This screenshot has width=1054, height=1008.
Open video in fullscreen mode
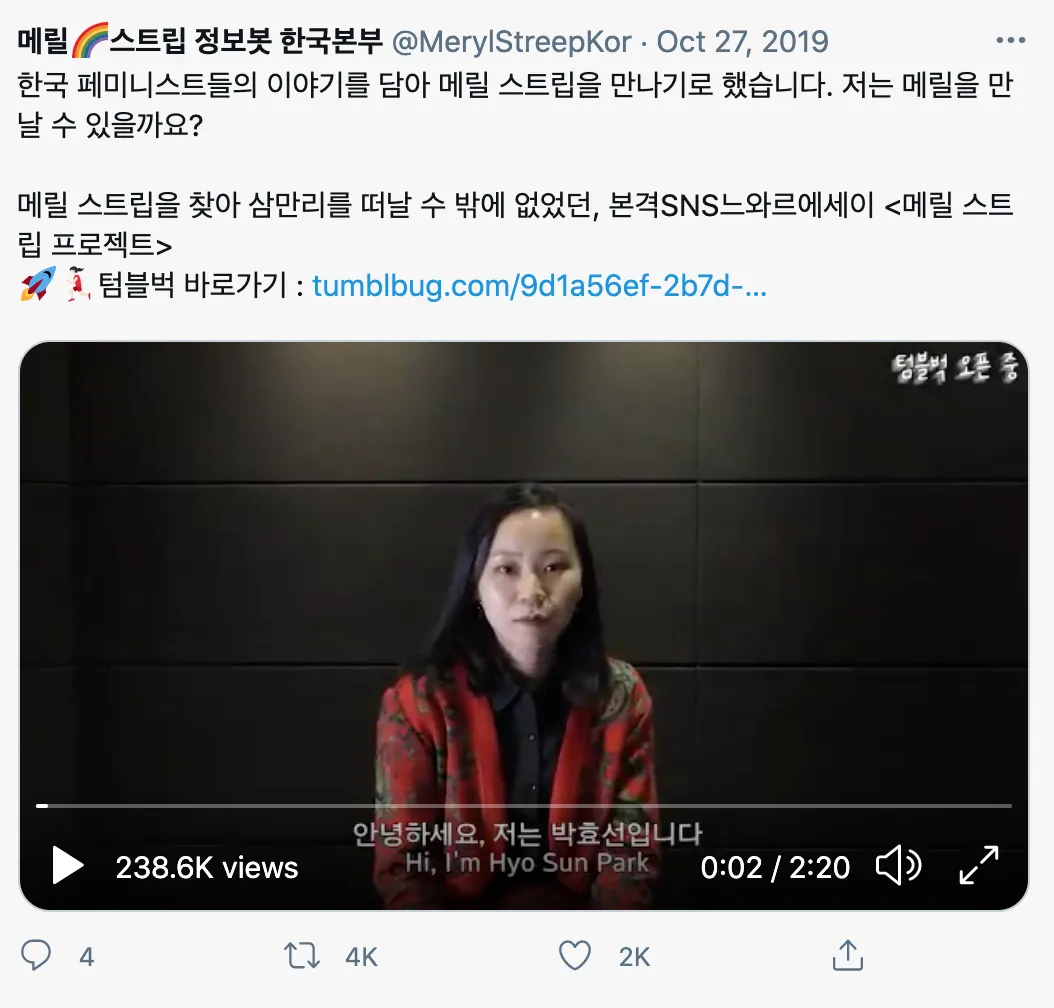tap(979, 866)
